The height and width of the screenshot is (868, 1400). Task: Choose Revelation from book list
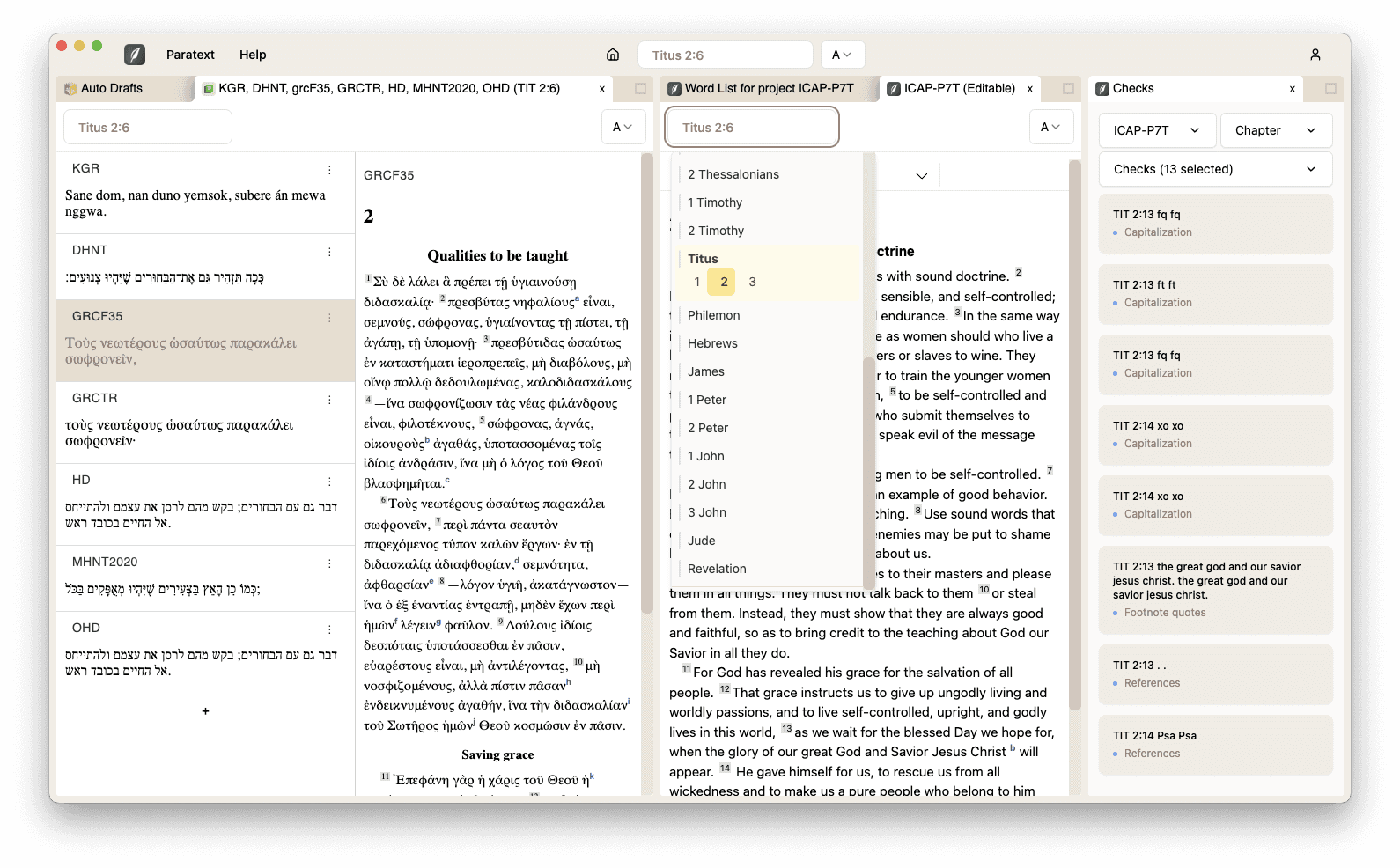pos(768,569)
